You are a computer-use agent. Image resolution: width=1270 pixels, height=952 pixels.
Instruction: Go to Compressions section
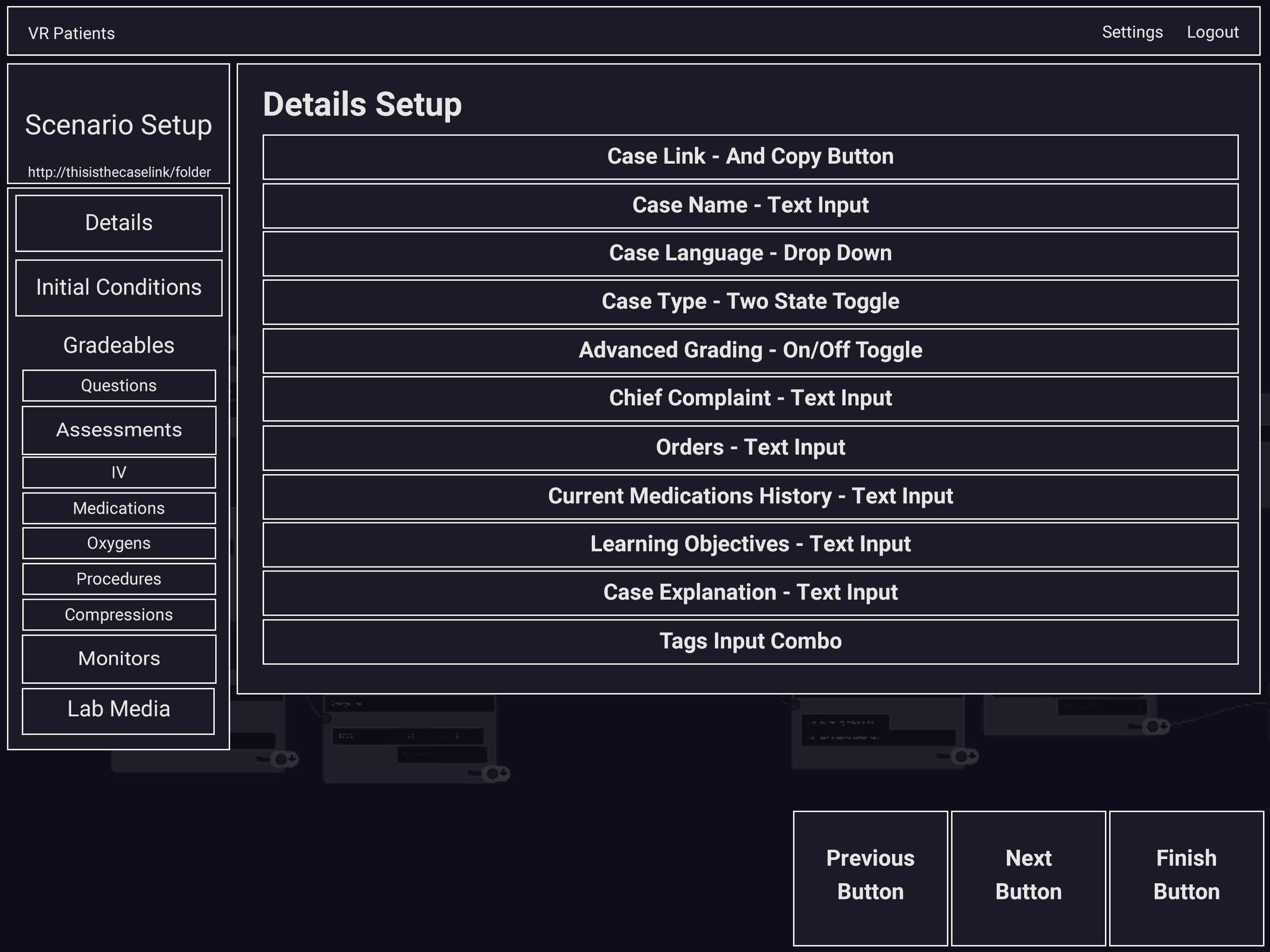[x=119, y=614]
